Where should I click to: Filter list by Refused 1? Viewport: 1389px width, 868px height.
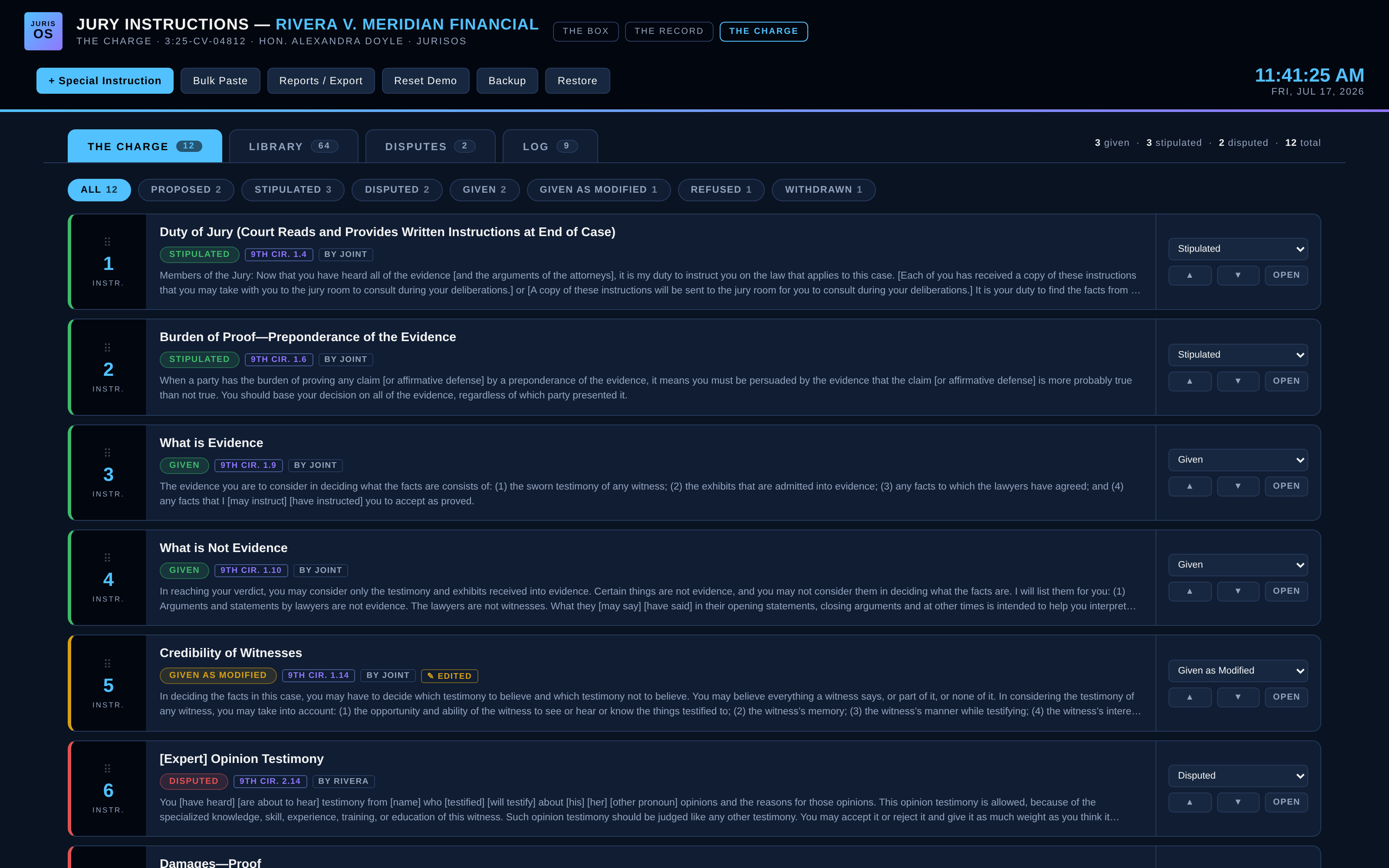[721, 190]
